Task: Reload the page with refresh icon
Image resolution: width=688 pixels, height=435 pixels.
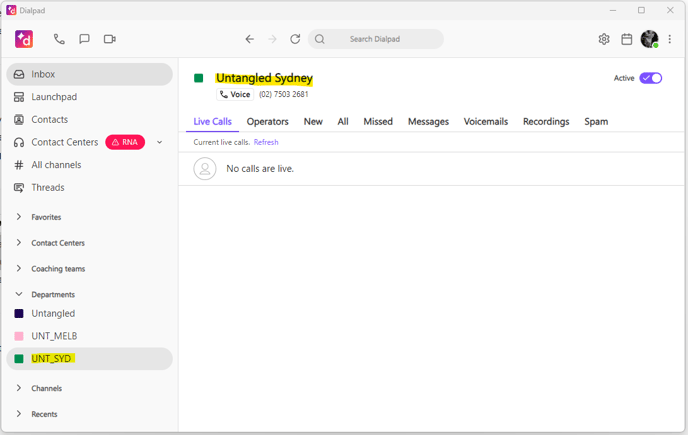Action: pos(295,39)
